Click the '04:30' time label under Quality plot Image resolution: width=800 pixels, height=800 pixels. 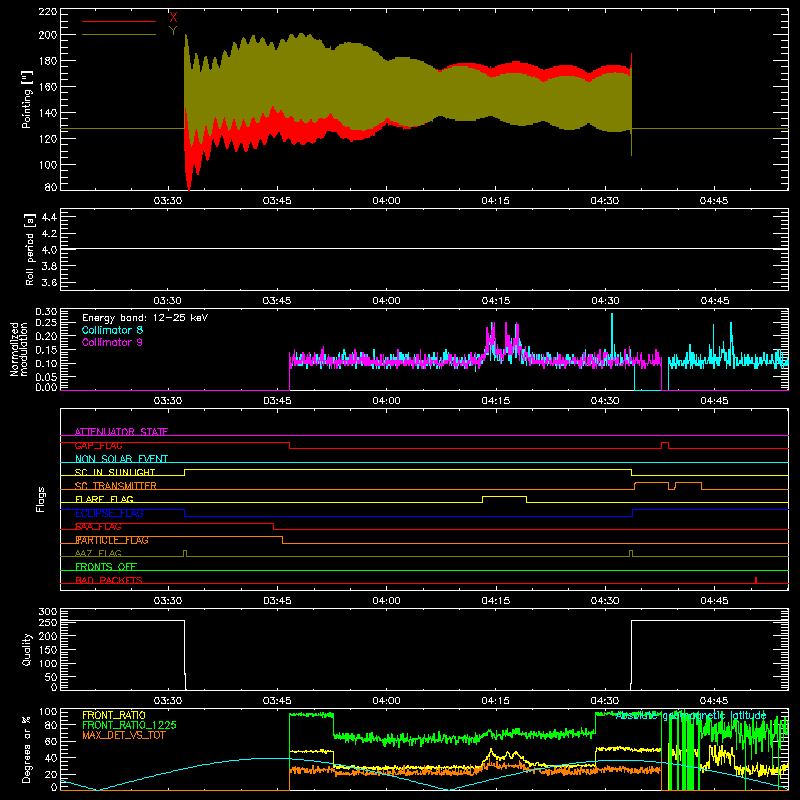point(605,701)
